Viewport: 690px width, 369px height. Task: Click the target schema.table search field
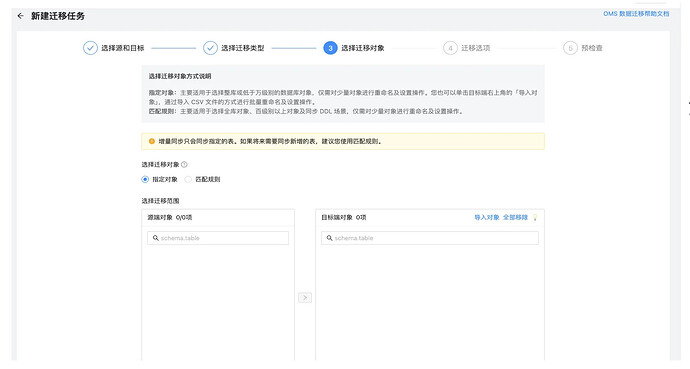[430, 238]
